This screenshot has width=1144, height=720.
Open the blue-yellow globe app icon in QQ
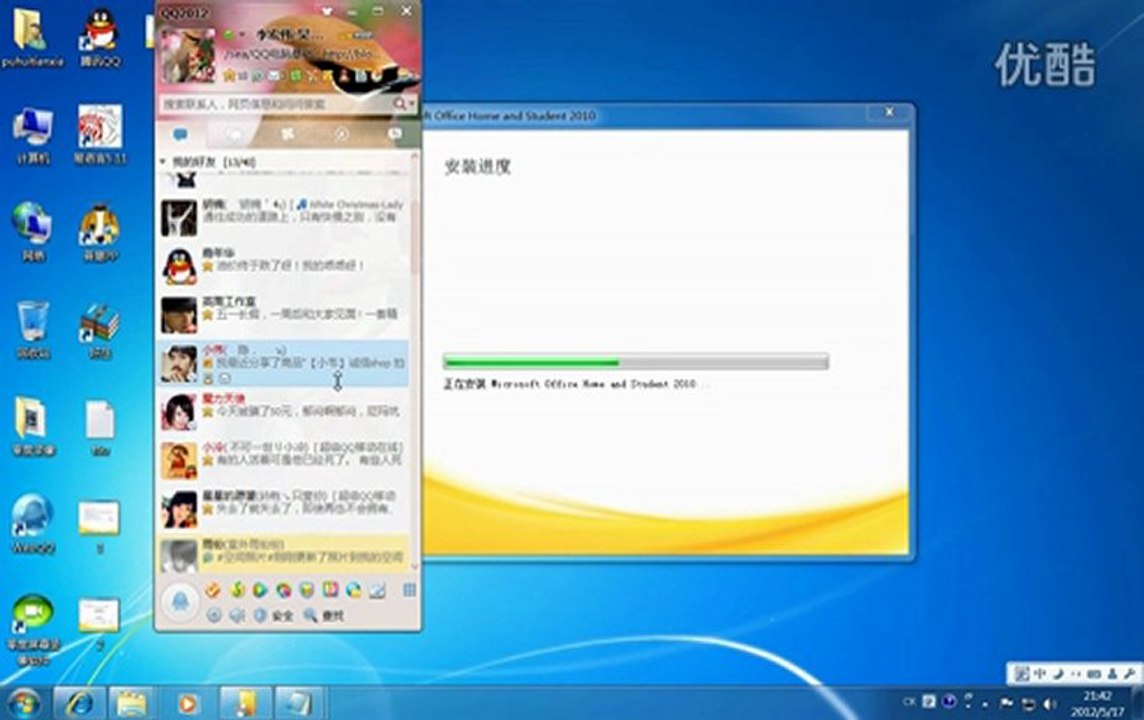click(x=354, y=589)
